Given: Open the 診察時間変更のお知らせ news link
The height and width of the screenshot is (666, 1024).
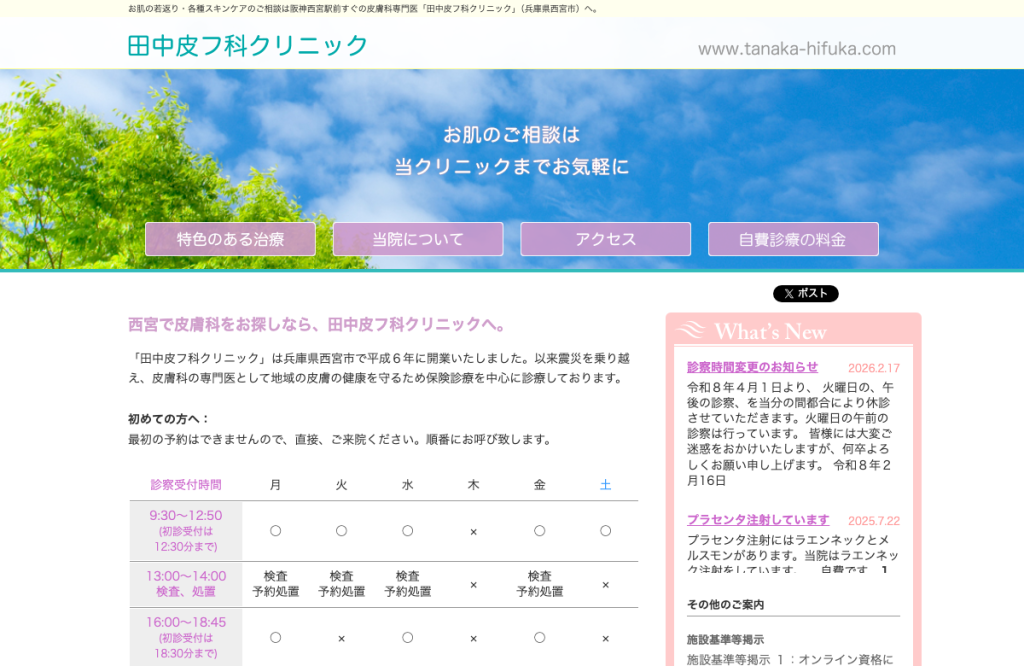Looking at the screenshot, I should 752,367.
